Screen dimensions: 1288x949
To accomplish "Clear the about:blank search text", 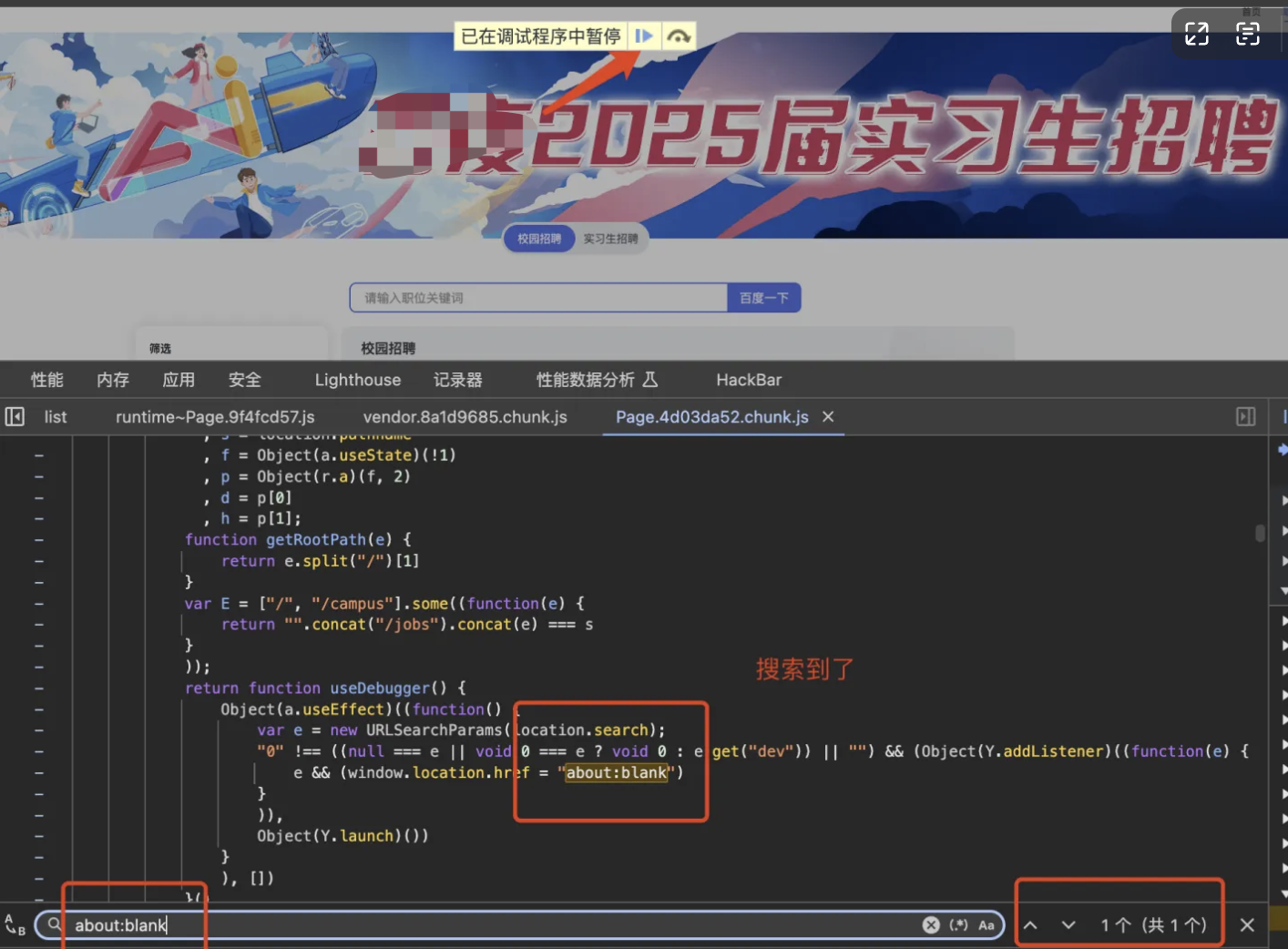I will (930, 925).
